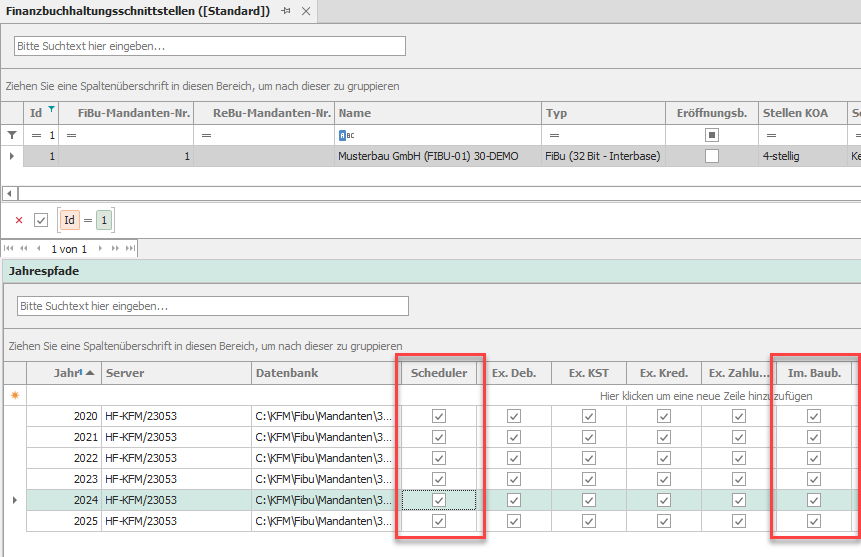The image size is (861, 557).
Task: Click the left arrow of horizontal scrollbar
Action: click(x=8, y=193)
